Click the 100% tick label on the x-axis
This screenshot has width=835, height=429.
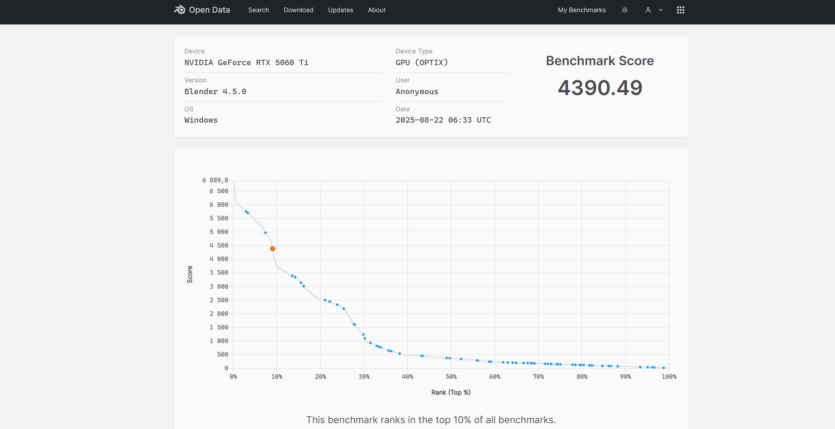coord(669,376)
